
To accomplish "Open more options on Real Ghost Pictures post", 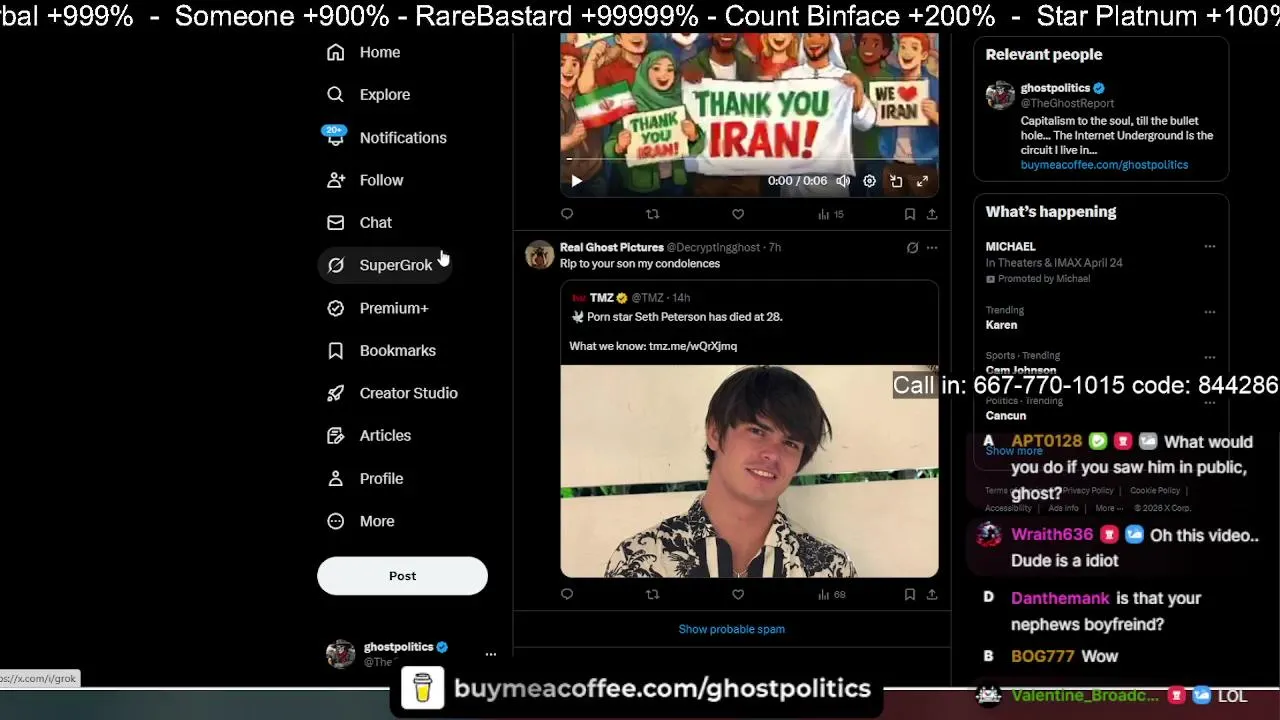I will pyautogui.click(x=932, y=247).
